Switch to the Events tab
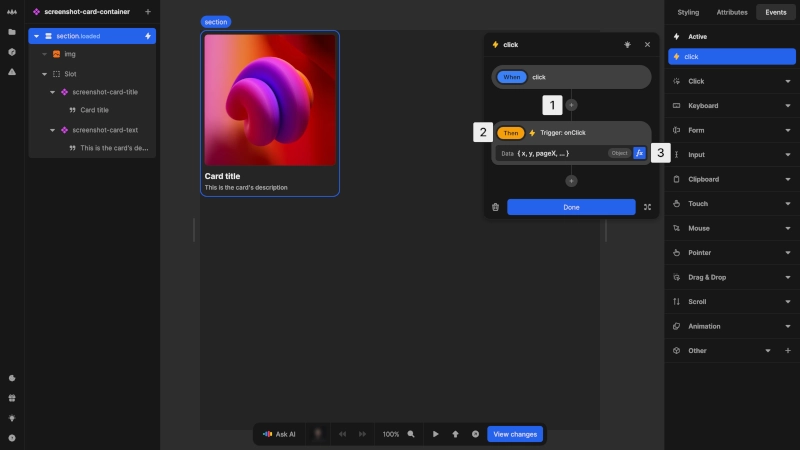Viewport: 800px width, 450px height. point(775,12)
